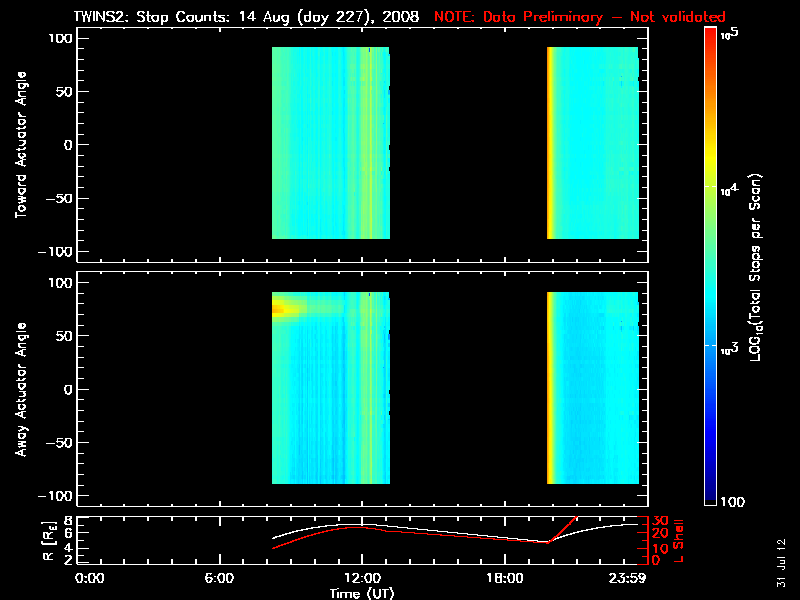Click the red 'L Shell' axis label

(678, 541)
